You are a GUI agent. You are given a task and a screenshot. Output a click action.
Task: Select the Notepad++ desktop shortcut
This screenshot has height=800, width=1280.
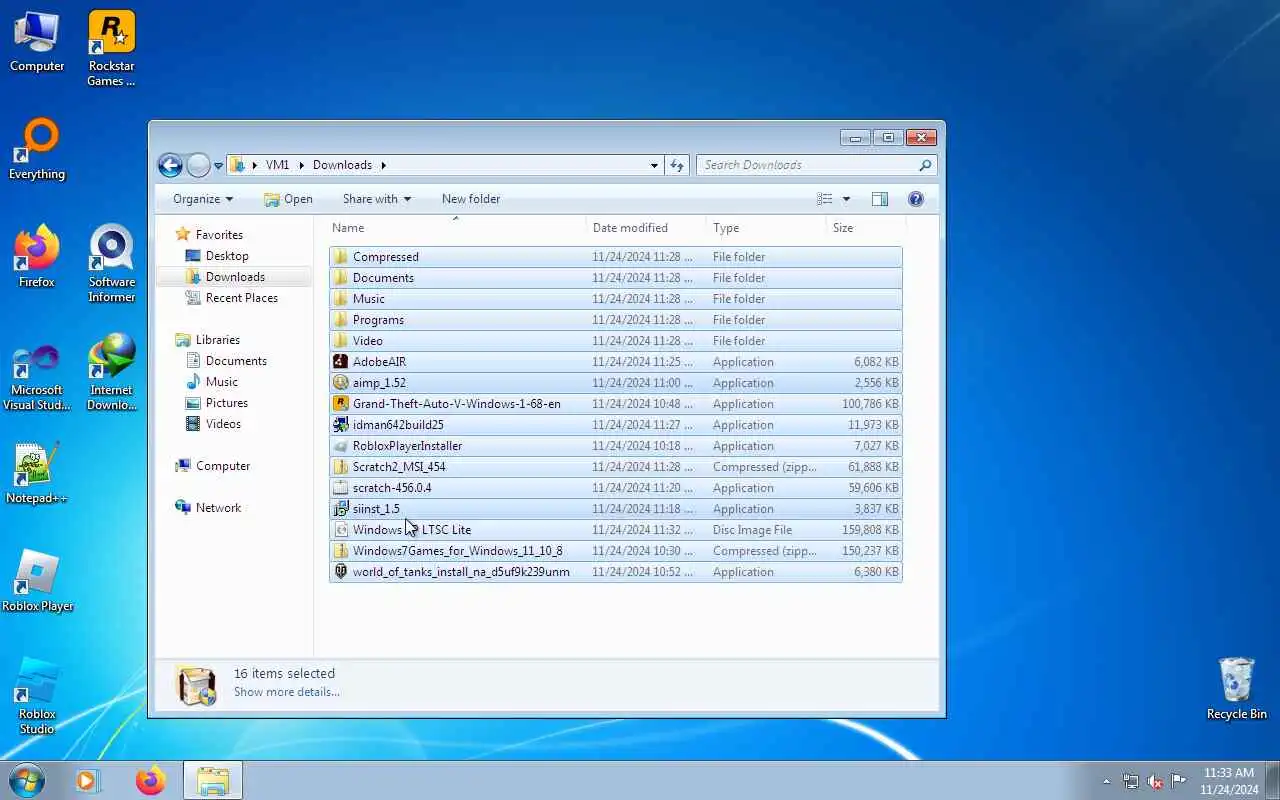37,474
